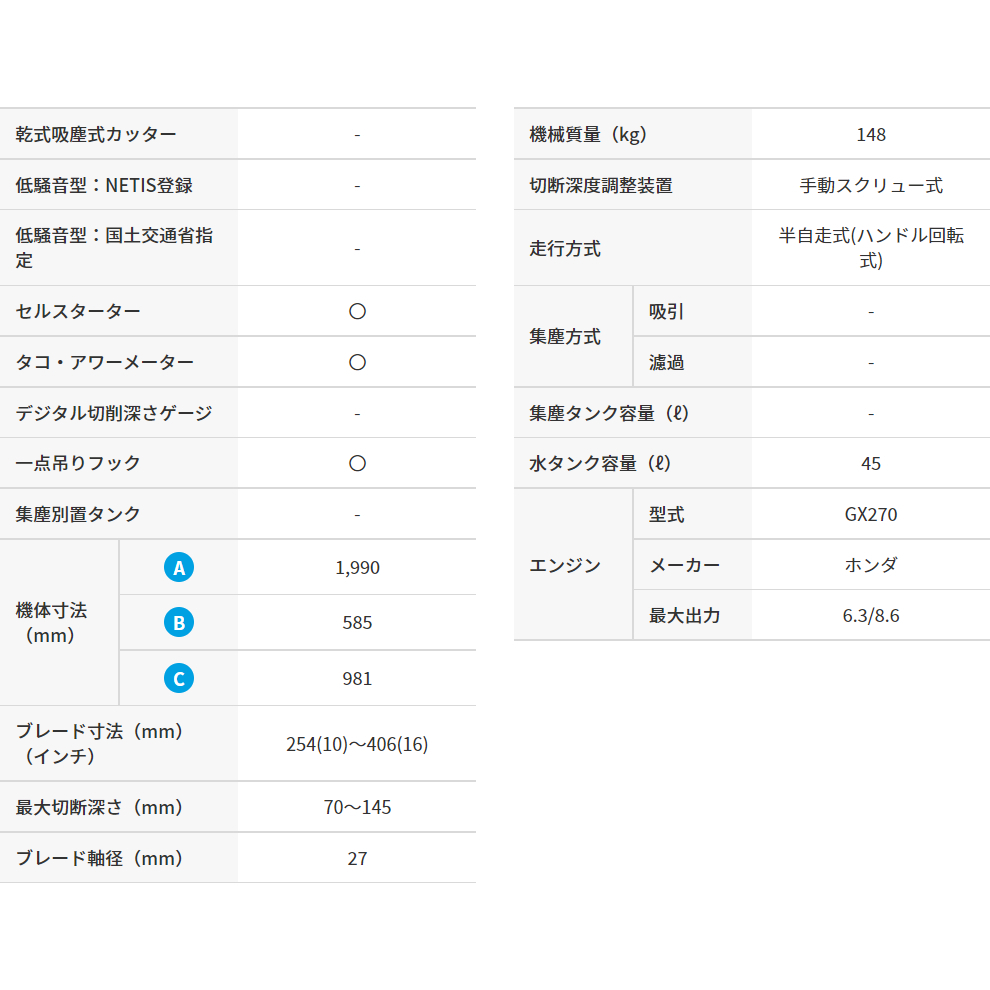Select the 型式 sub-label
990x990 pixels.
coord(667,515)
